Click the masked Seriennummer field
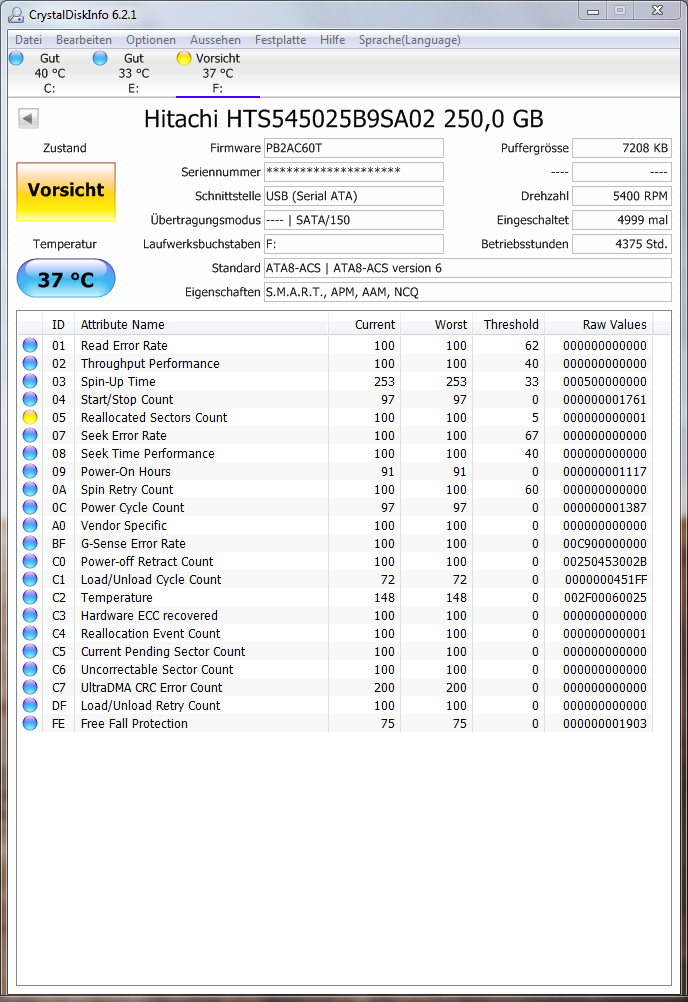The image size is (688, 1002). [354, 172]
